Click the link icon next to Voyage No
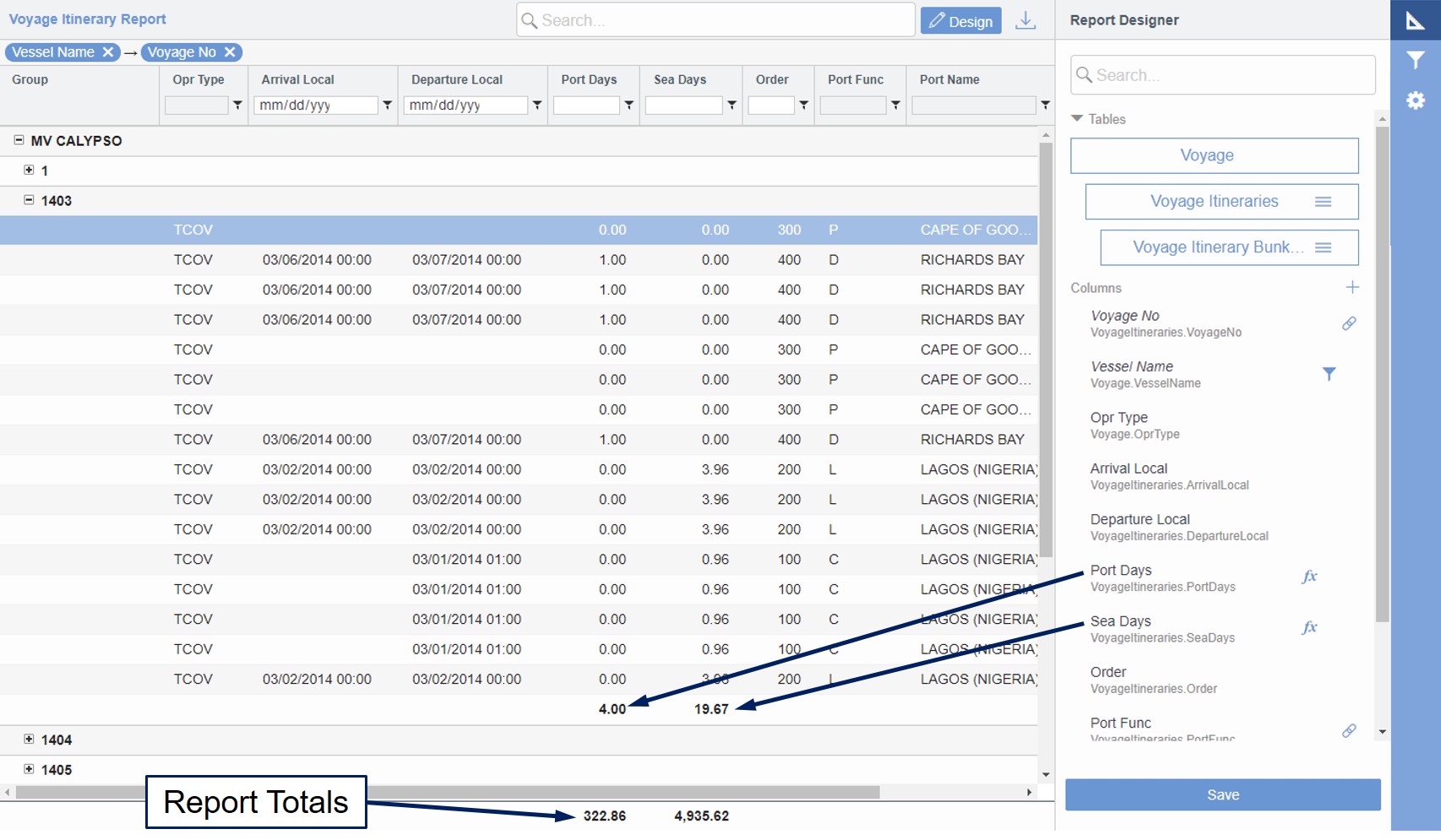The width and height of the screenshot is (1441, 840). pyautogui.click(x=1350, y=323)
